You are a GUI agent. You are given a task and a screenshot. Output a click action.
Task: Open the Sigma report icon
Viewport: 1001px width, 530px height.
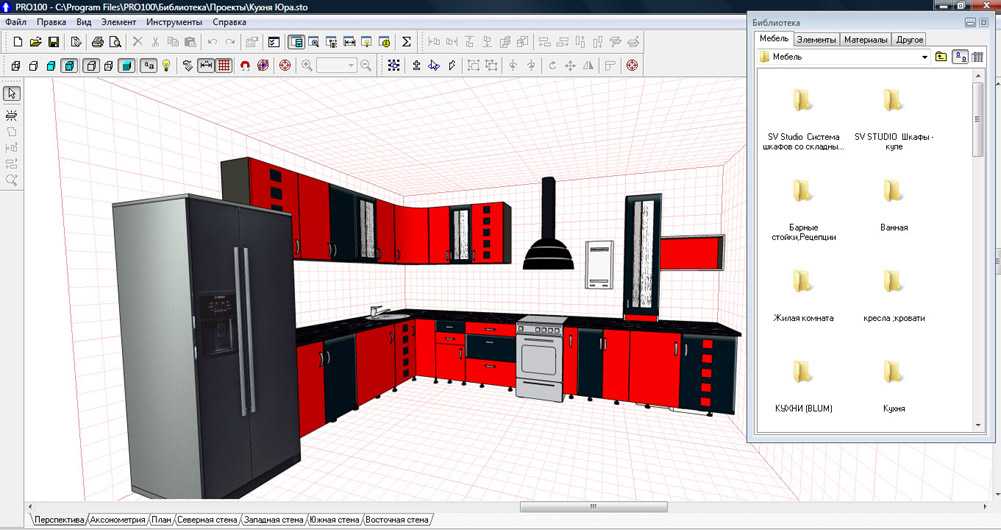point(406,42)
